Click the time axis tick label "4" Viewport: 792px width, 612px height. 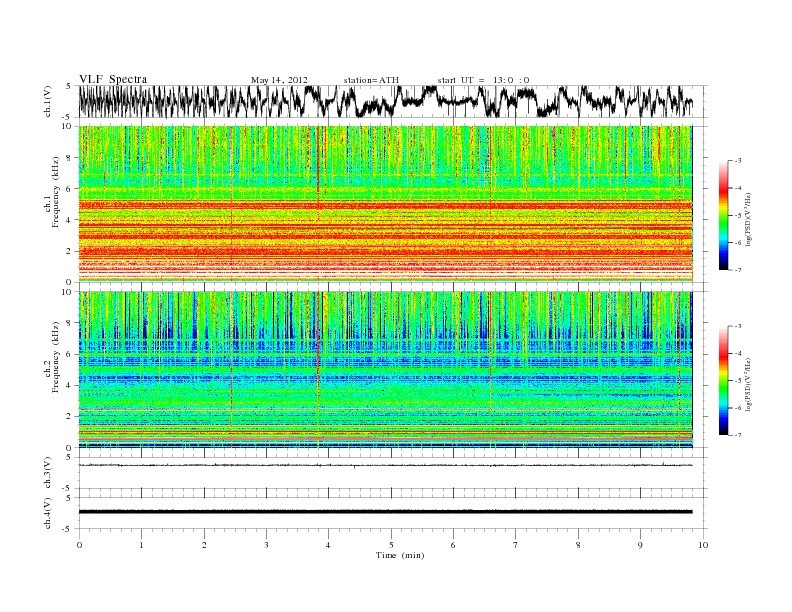[x=328, y=545]
